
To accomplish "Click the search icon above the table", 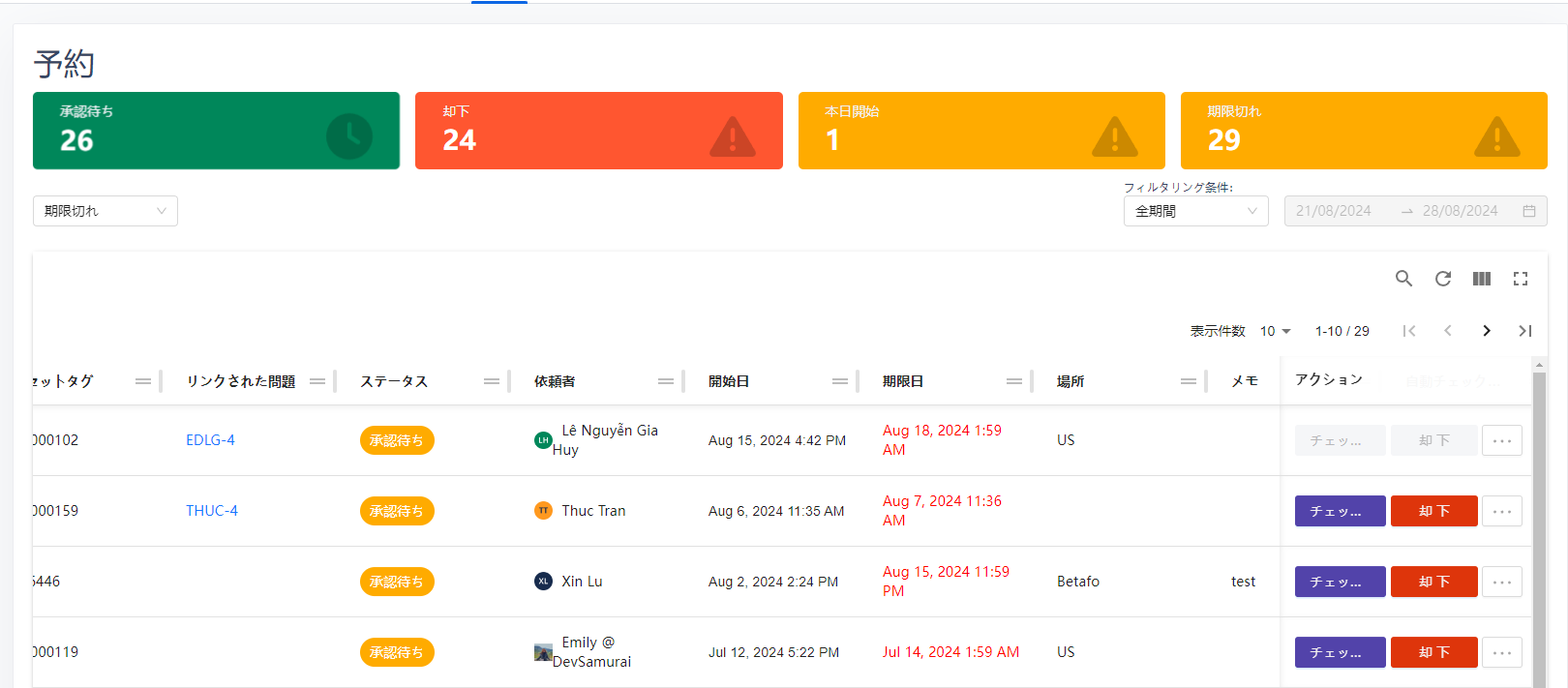I will click(x=1403, y=279).
